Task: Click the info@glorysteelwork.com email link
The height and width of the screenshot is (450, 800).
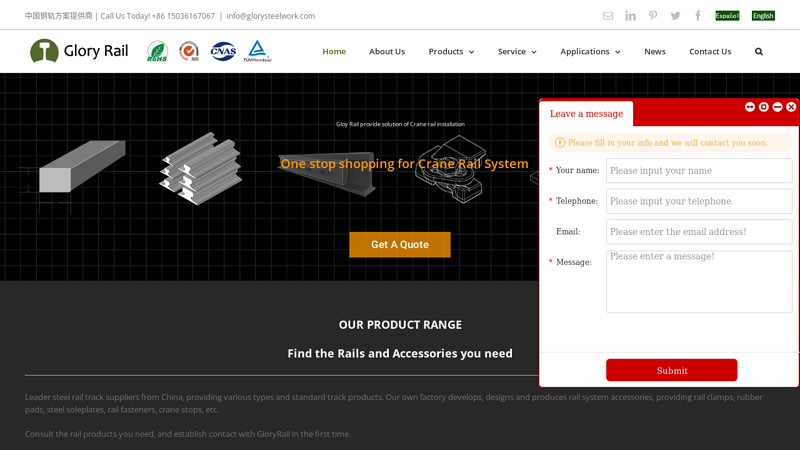Action: coord(270,16)
